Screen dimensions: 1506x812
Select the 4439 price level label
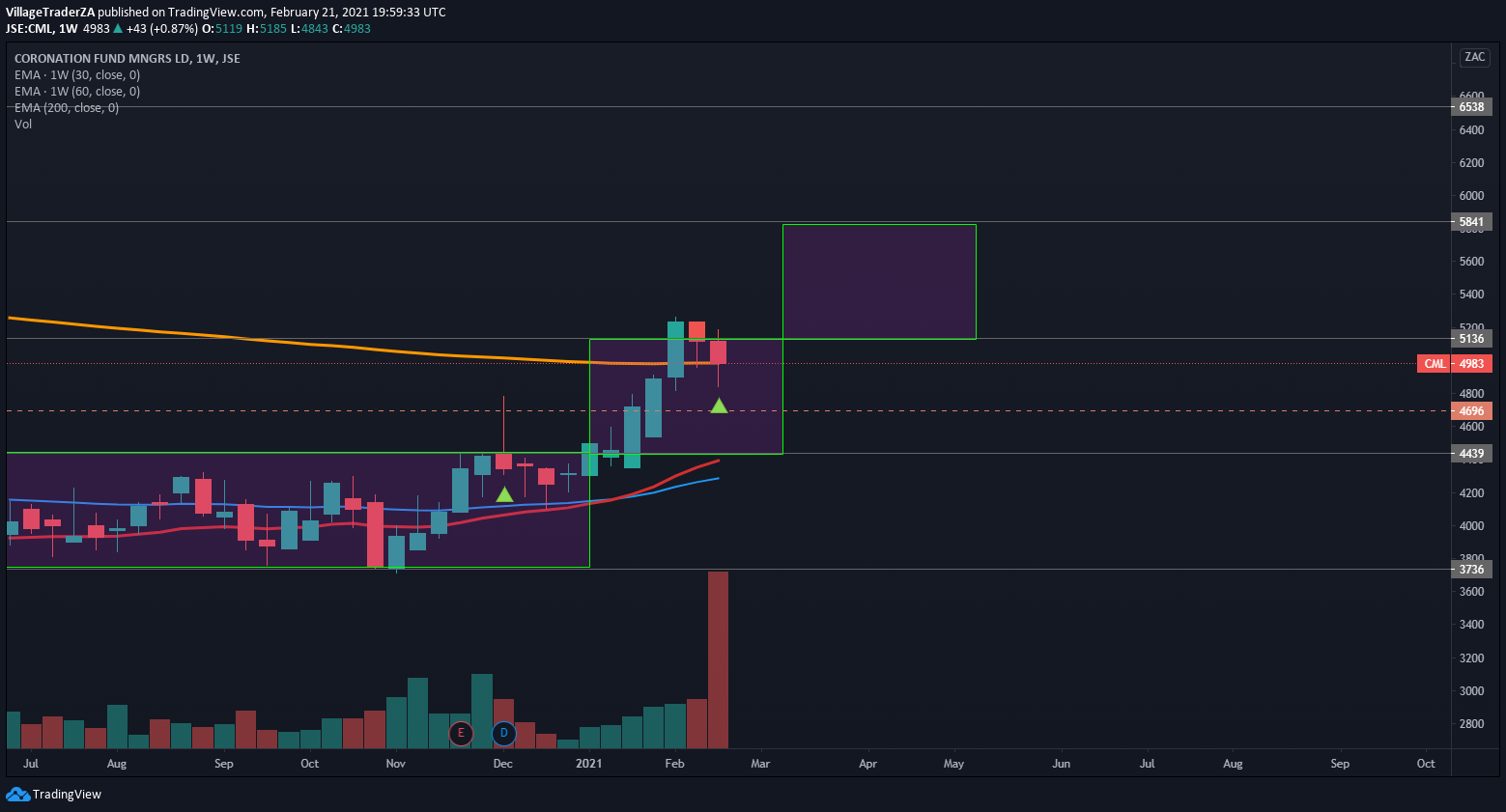1471,454
